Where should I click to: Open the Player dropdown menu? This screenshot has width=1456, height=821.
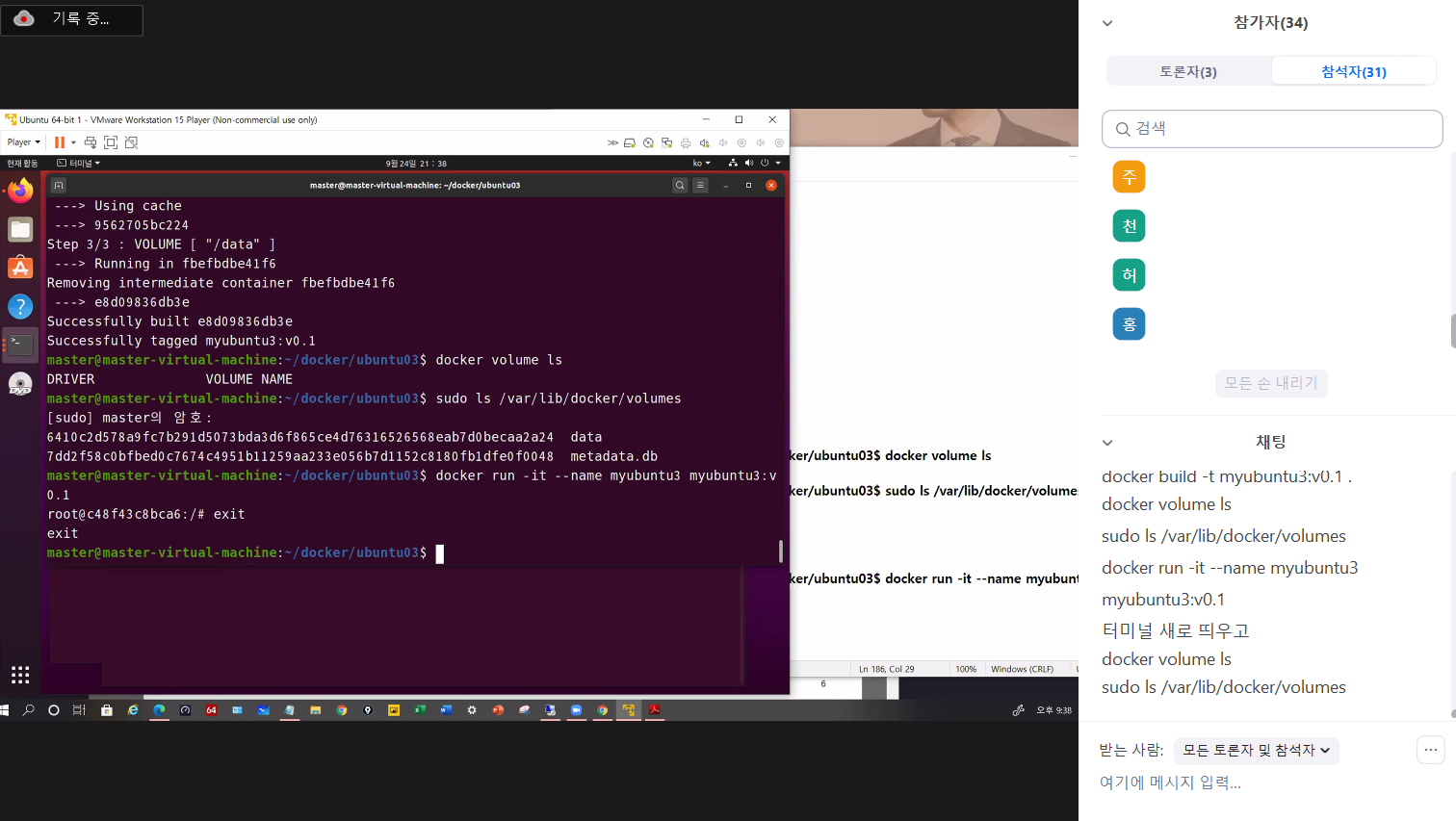tap(23, 142)
